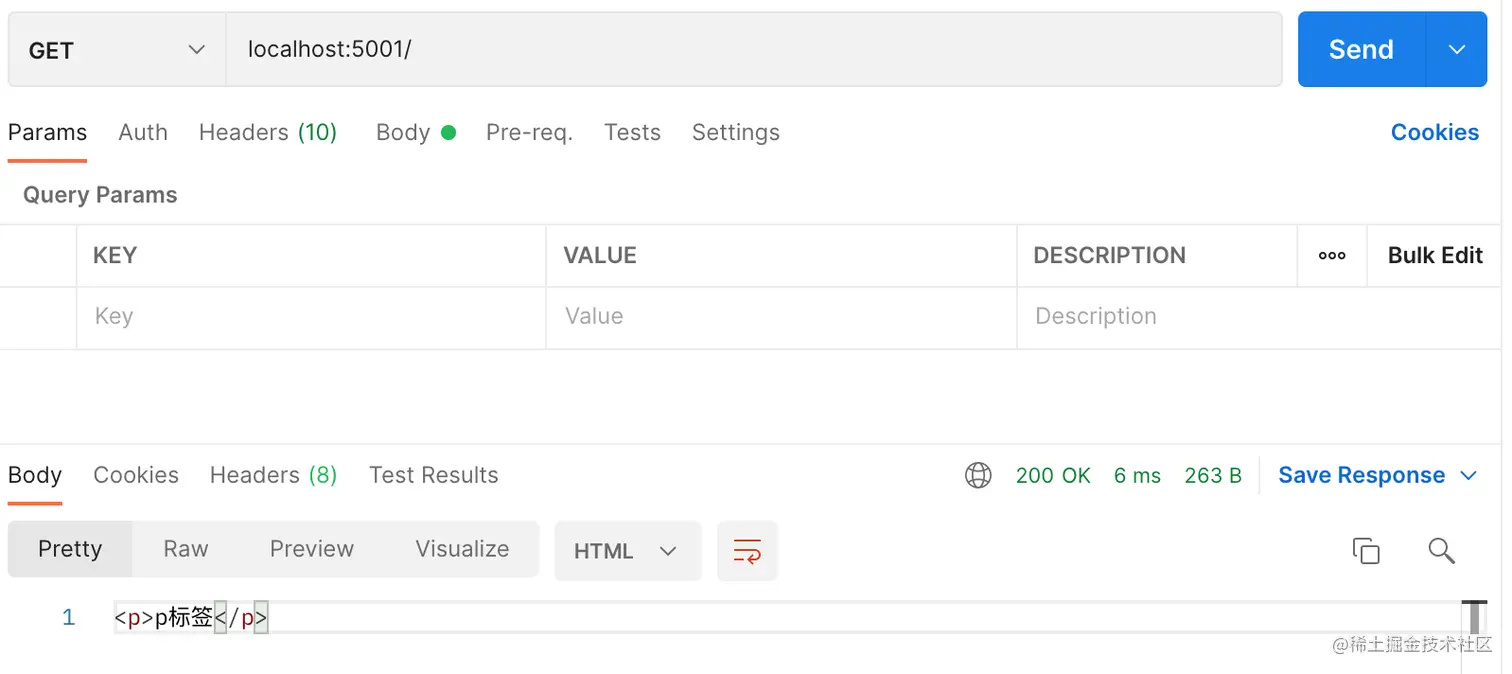Expand the Send button arrow options
This screenshot has height=674, width=1512.
(1456, 50)
